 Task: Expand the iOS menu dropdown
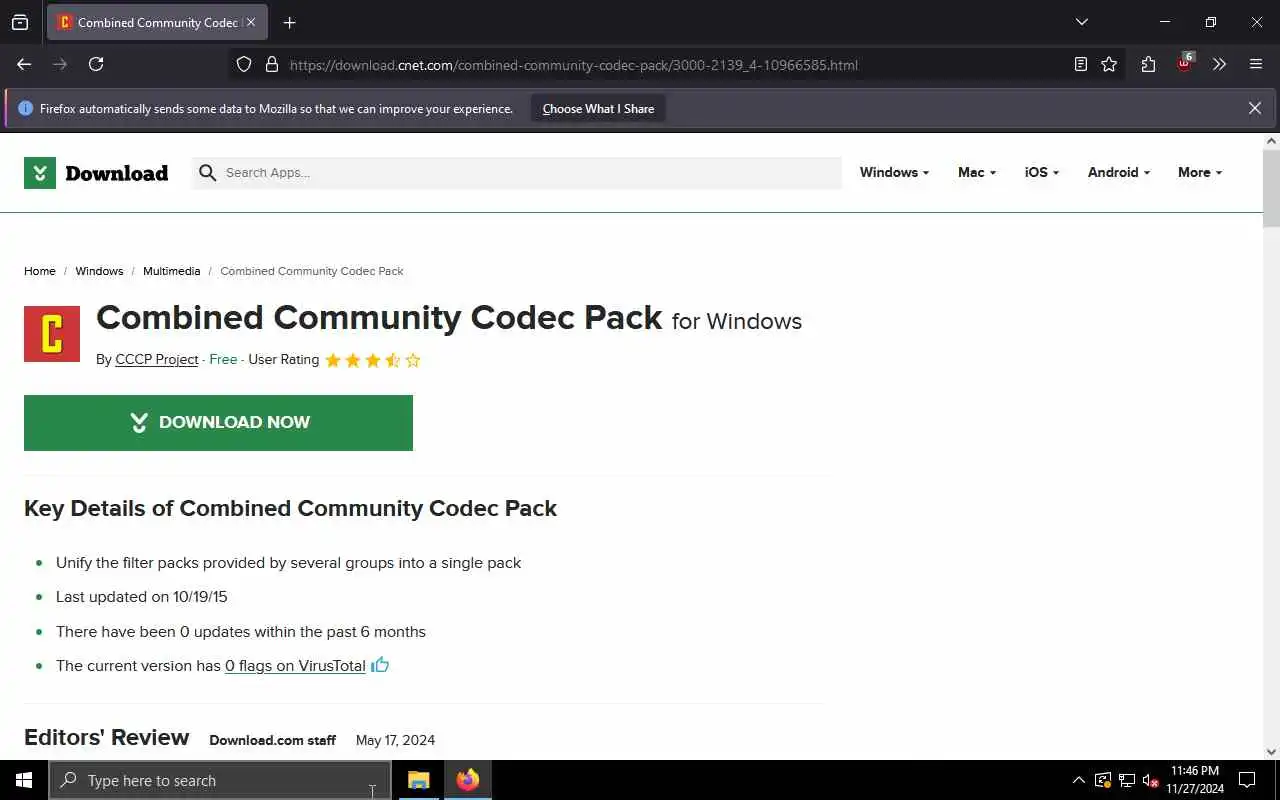1041,173
